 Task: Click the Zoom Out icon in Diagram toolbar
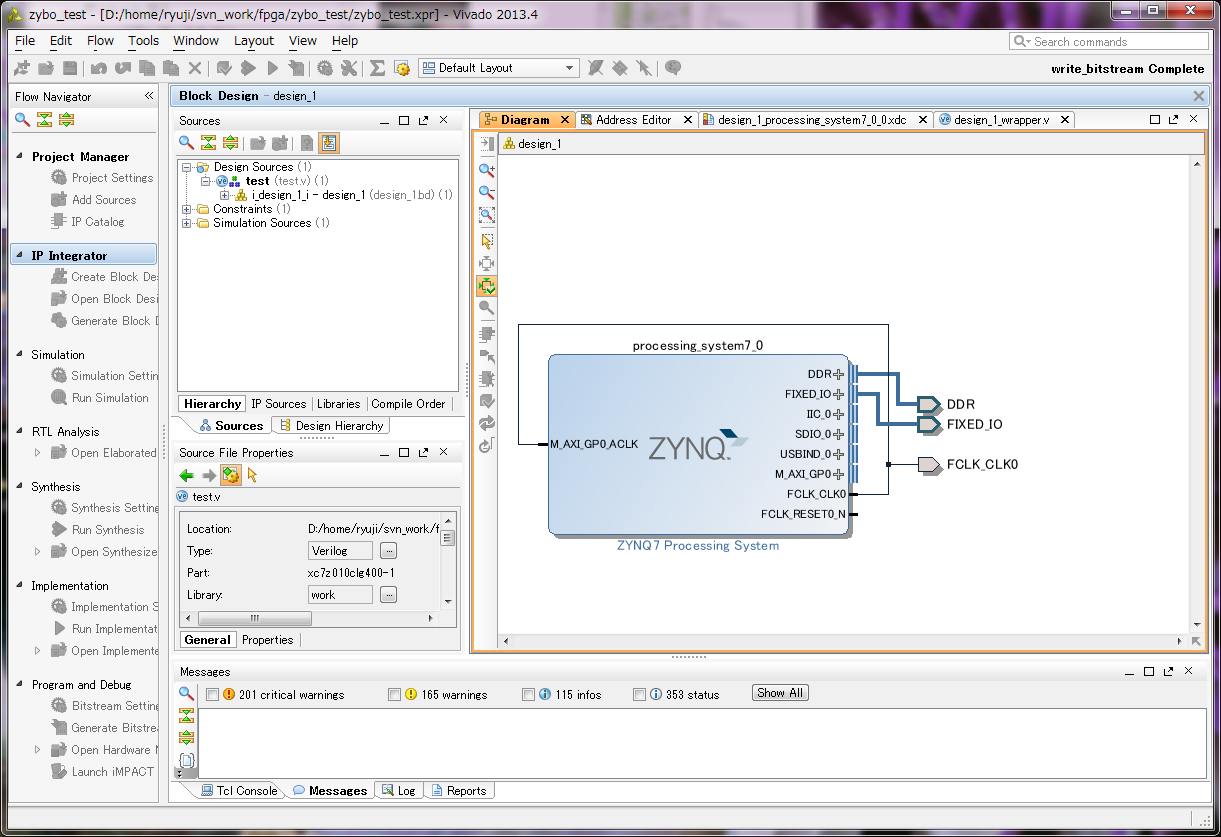click(x=487, y=192)
